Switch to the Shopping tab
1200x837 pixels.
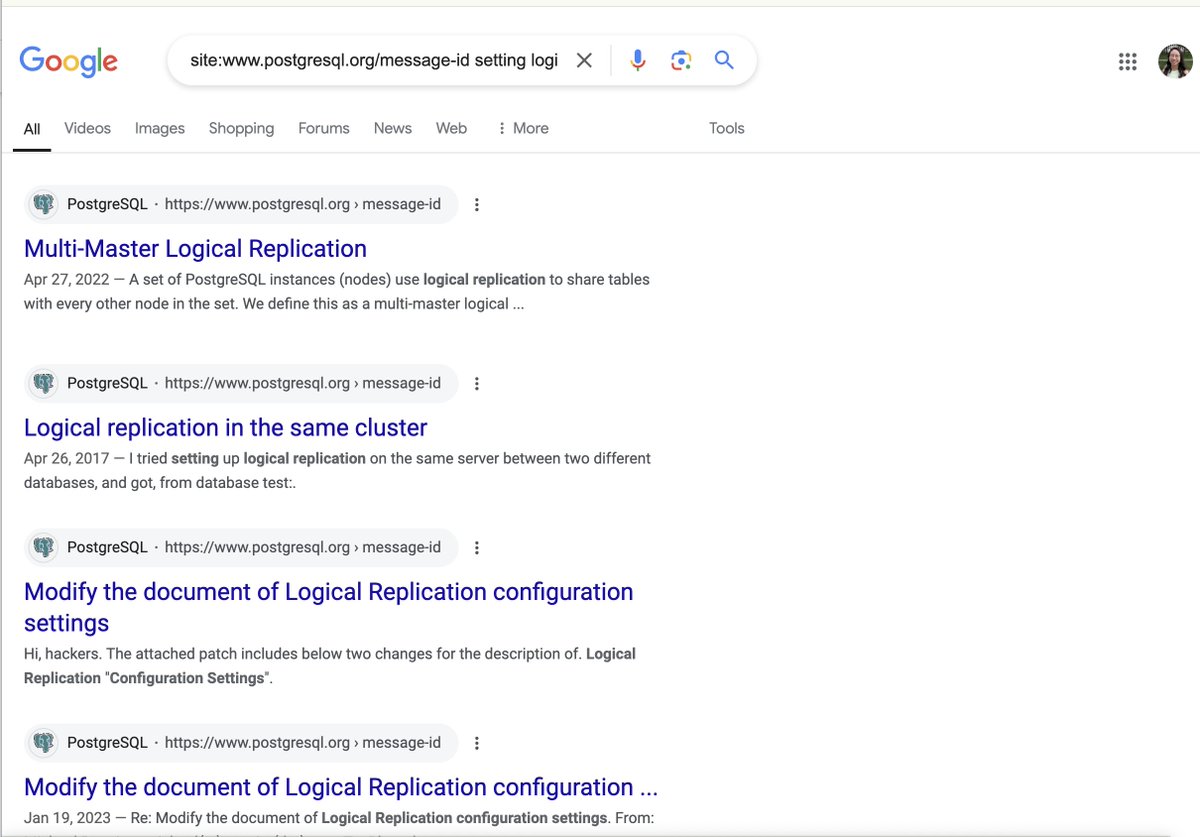tap(241, 128)
